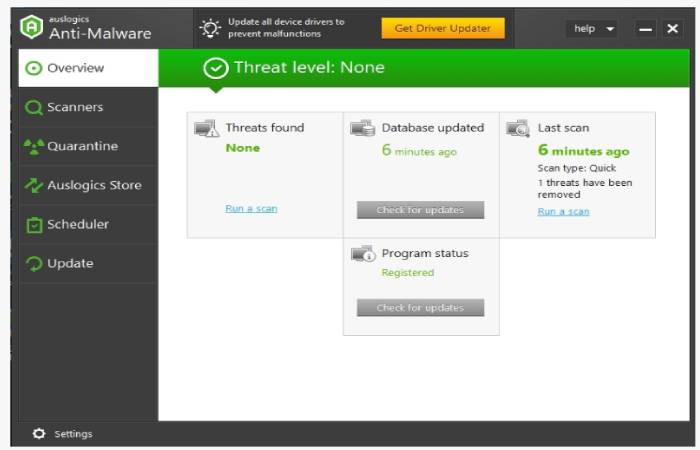Click '6 minutes ago' under Database updated
Screen dimensions: 700x450
pos(419,150)
